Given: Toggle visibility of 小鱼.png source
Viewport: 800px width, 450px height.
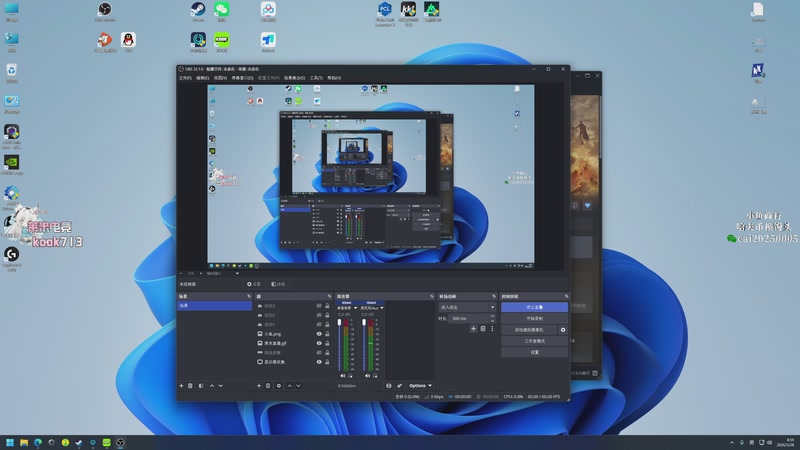Looking at the screenshot, I should [319, 334].
